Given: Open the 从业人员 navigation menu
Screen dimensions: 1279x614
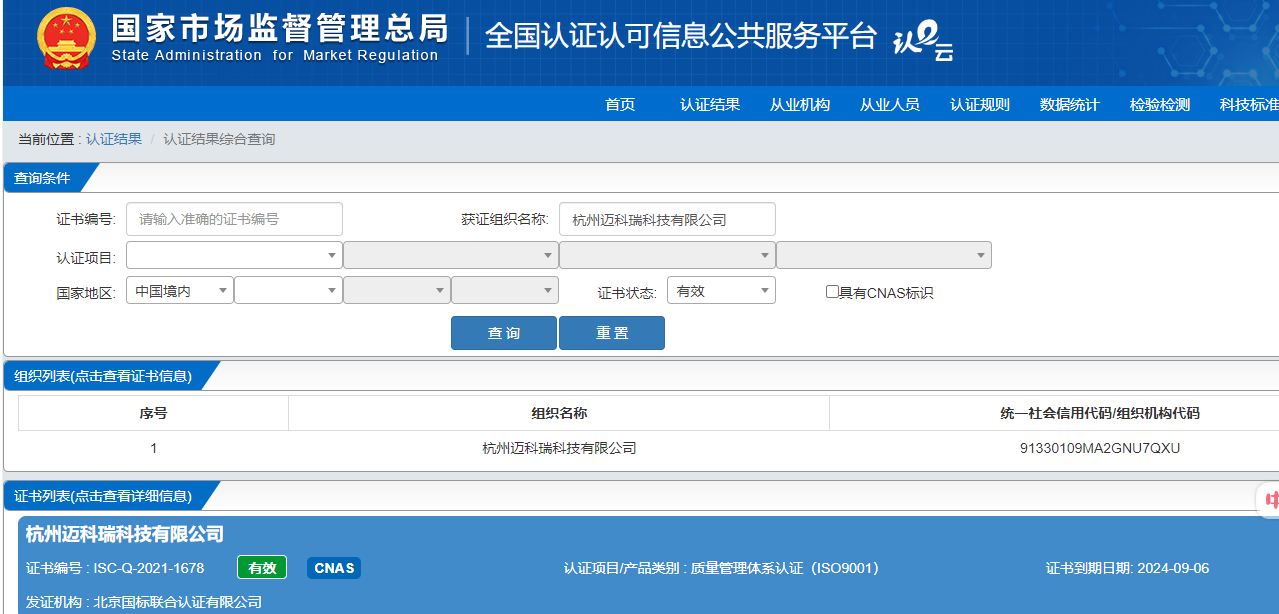Looking at the screenshot, I should [x=890, y=104].
